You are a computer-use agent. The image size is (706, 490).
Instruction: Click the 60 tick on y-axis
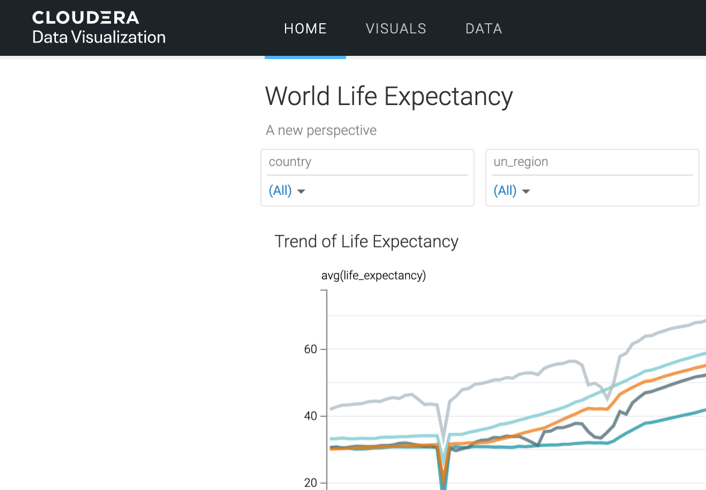310,350
